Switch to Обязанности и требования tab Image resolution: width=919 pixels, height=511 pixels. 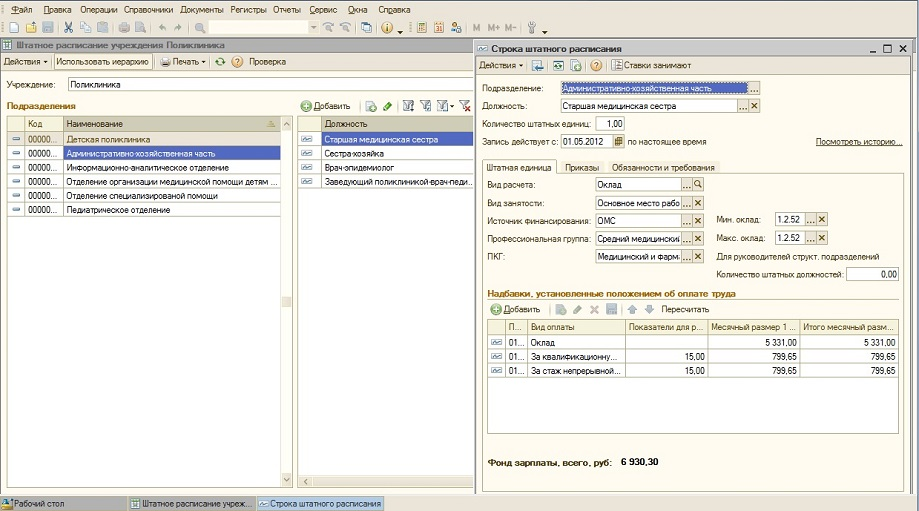click(x=663, y=167)
